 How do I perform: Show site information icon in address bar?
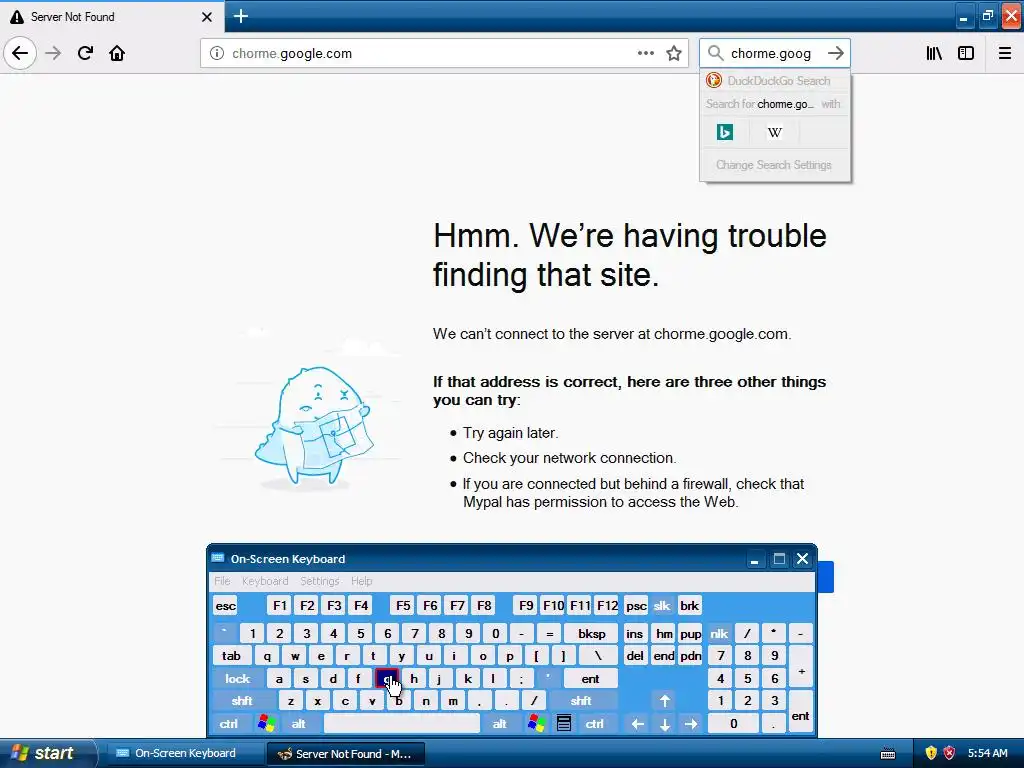point(217,53)
